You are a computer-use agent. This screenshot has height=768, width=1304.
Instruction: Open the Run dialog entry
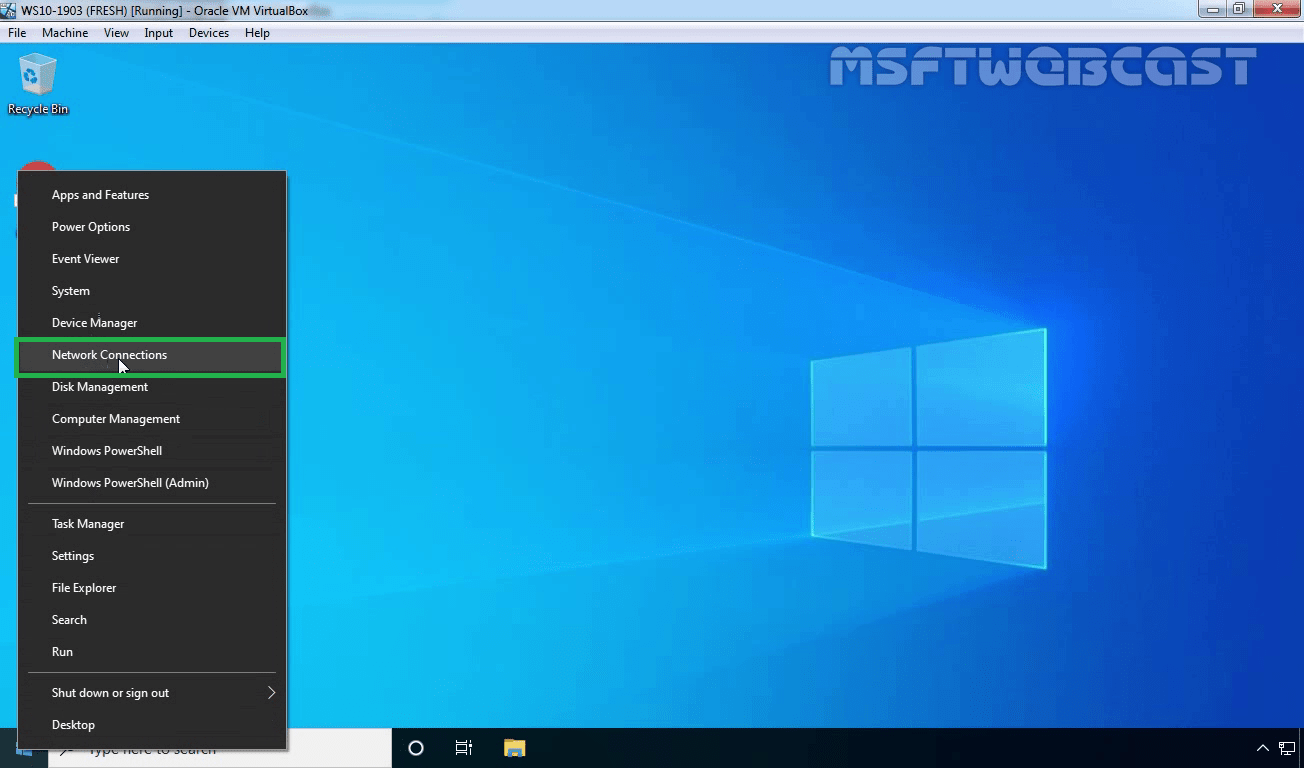[x=152, y=652]
